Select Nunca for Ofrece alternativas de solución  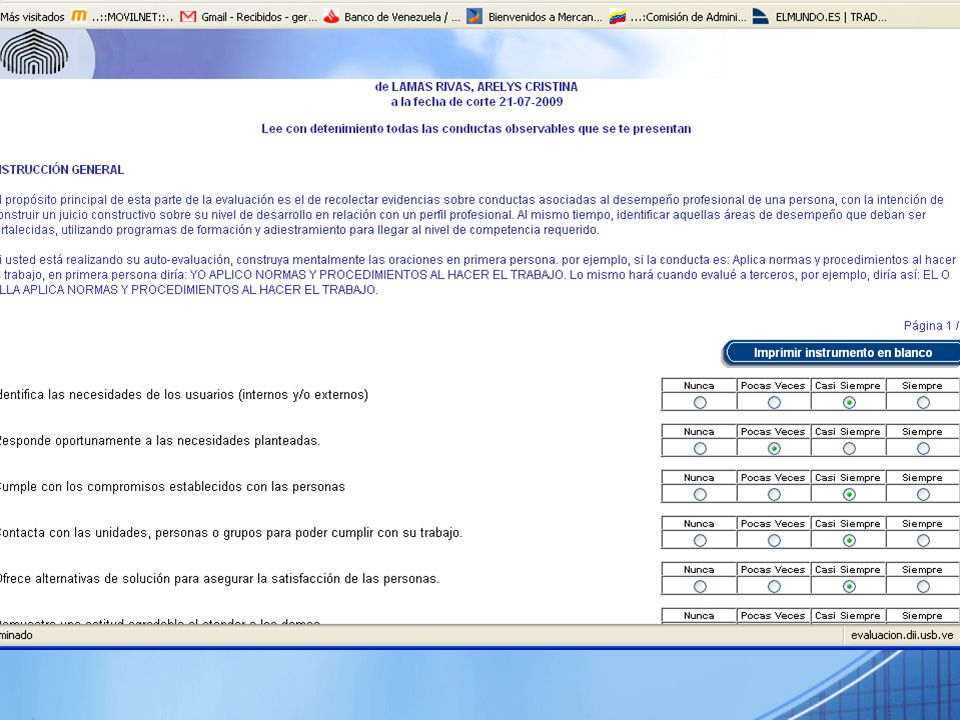(700, 586)
